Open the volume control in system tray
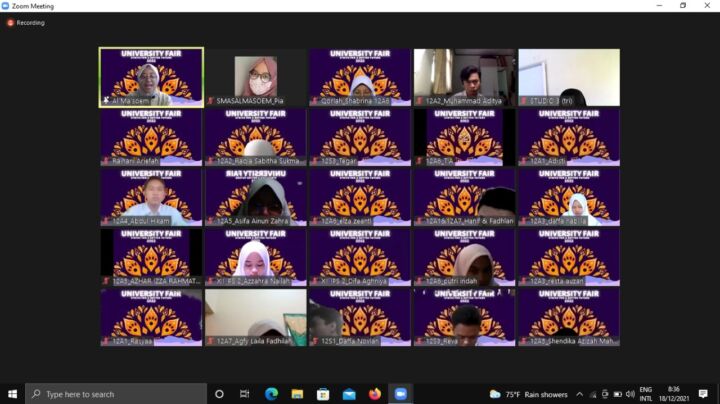The height and width of the screenshot is (404, 720). (629, 394)
